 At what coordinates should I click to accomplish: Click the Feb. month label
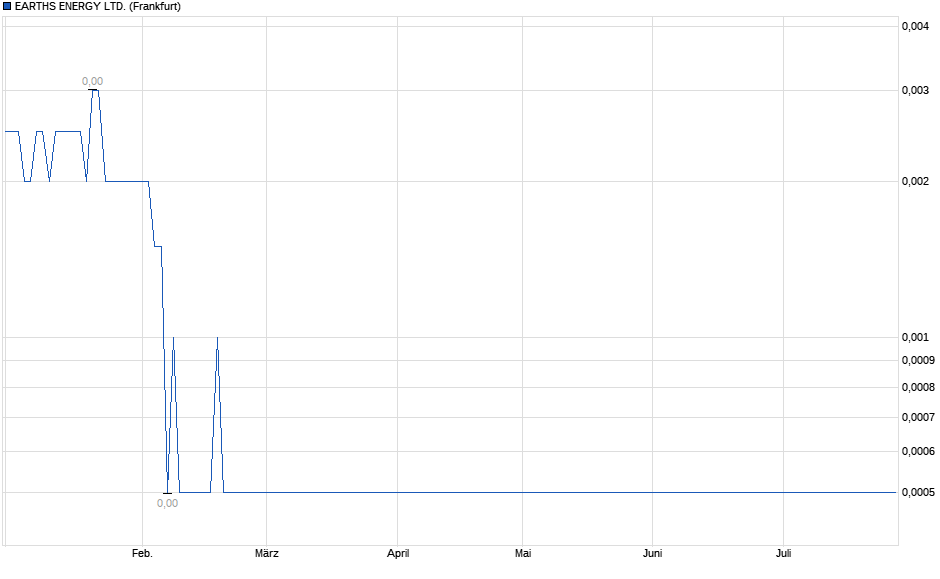coord(142,553)
